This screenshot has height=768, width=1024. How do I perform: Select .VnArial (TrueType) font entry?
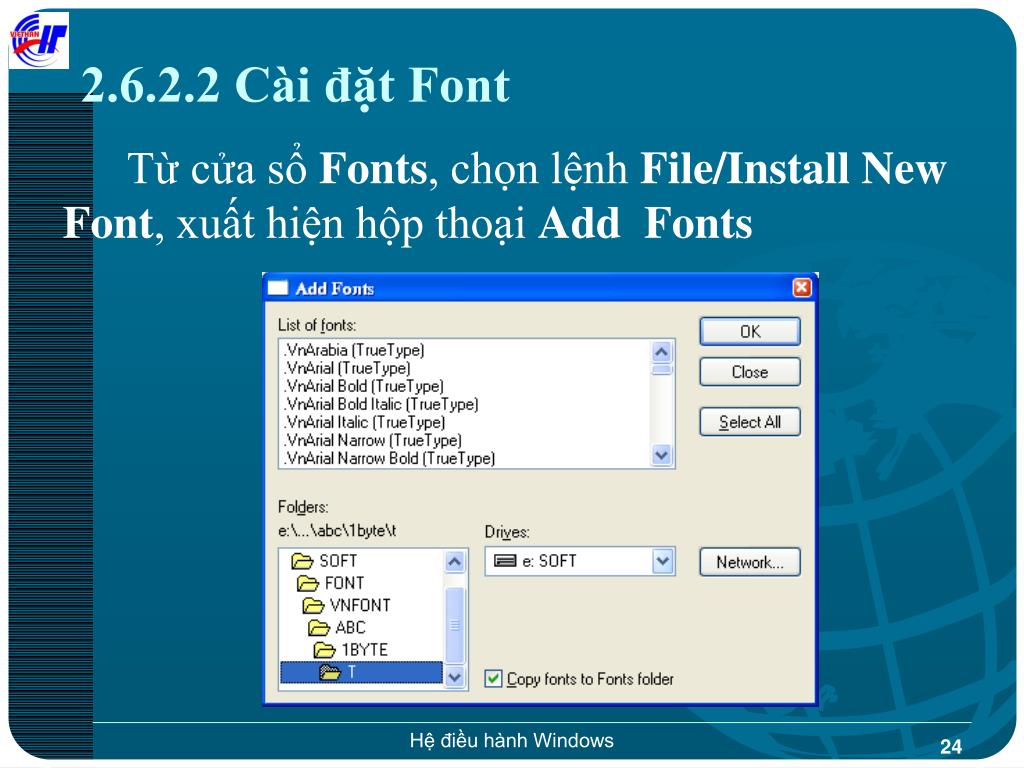(348, 368)
